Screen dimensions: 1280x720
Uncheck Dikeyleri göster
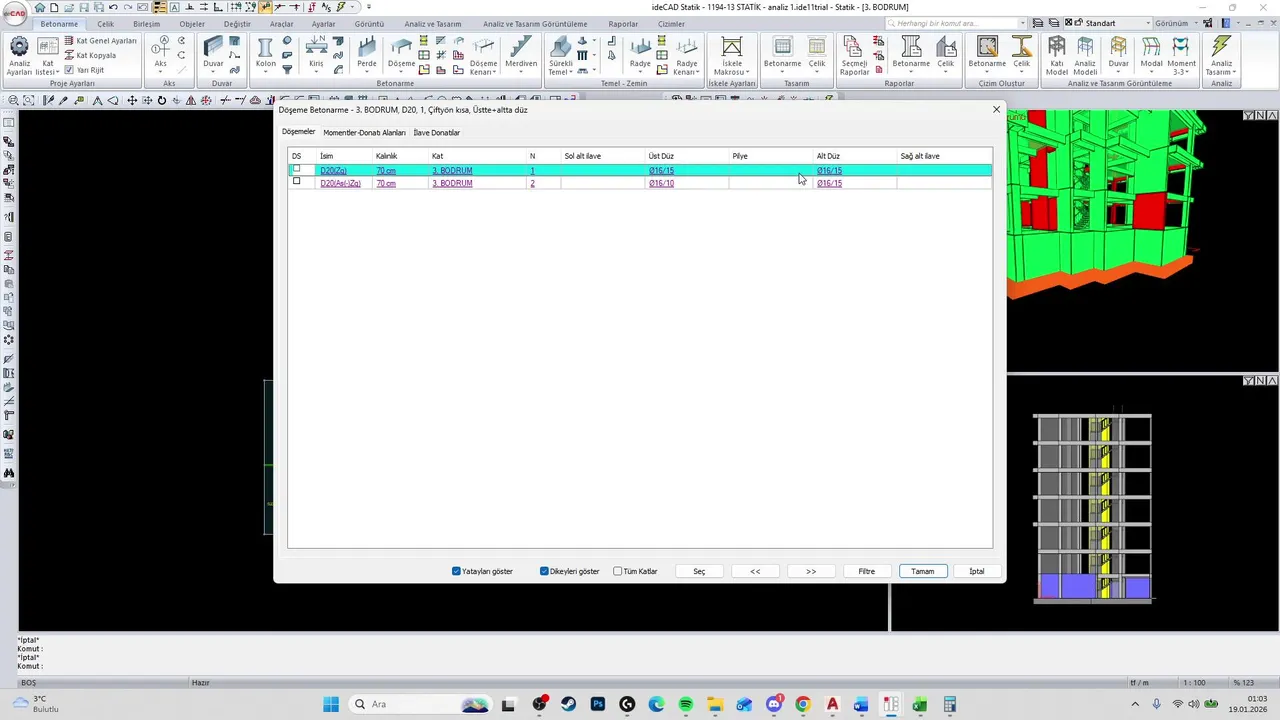tap(544, 571)
